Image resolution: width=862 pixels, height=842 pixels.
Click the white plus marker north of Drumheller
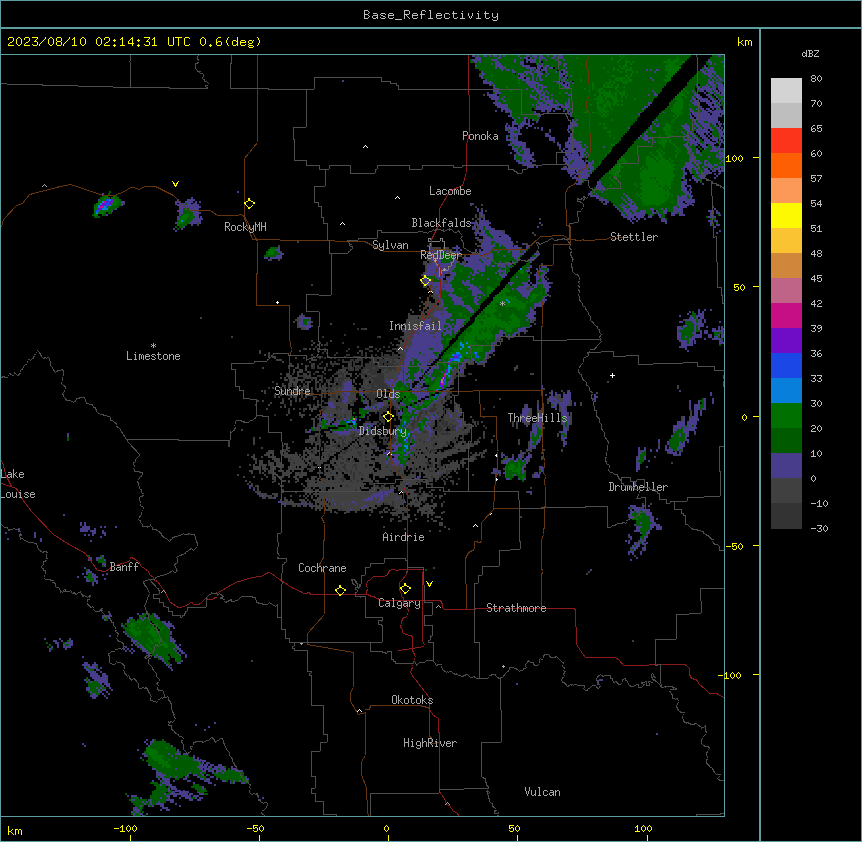612,375
